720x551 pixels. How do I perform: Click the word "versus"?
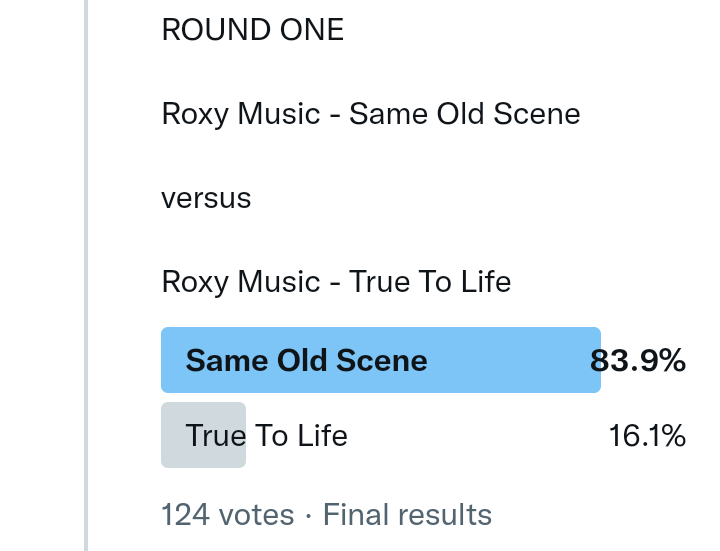click(206, 198)
